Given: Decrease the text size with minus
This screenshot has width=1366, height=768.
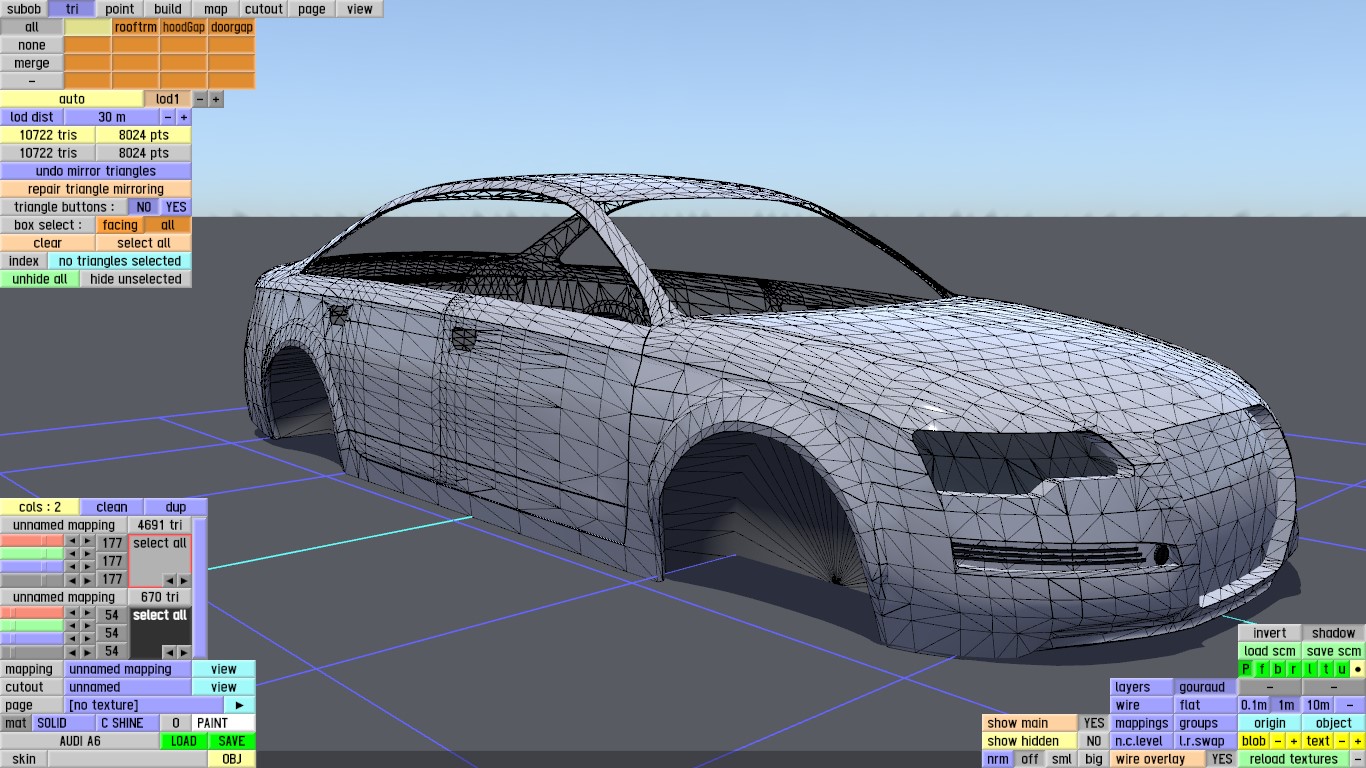Looking at the screenshot, I should [1342, 741].
